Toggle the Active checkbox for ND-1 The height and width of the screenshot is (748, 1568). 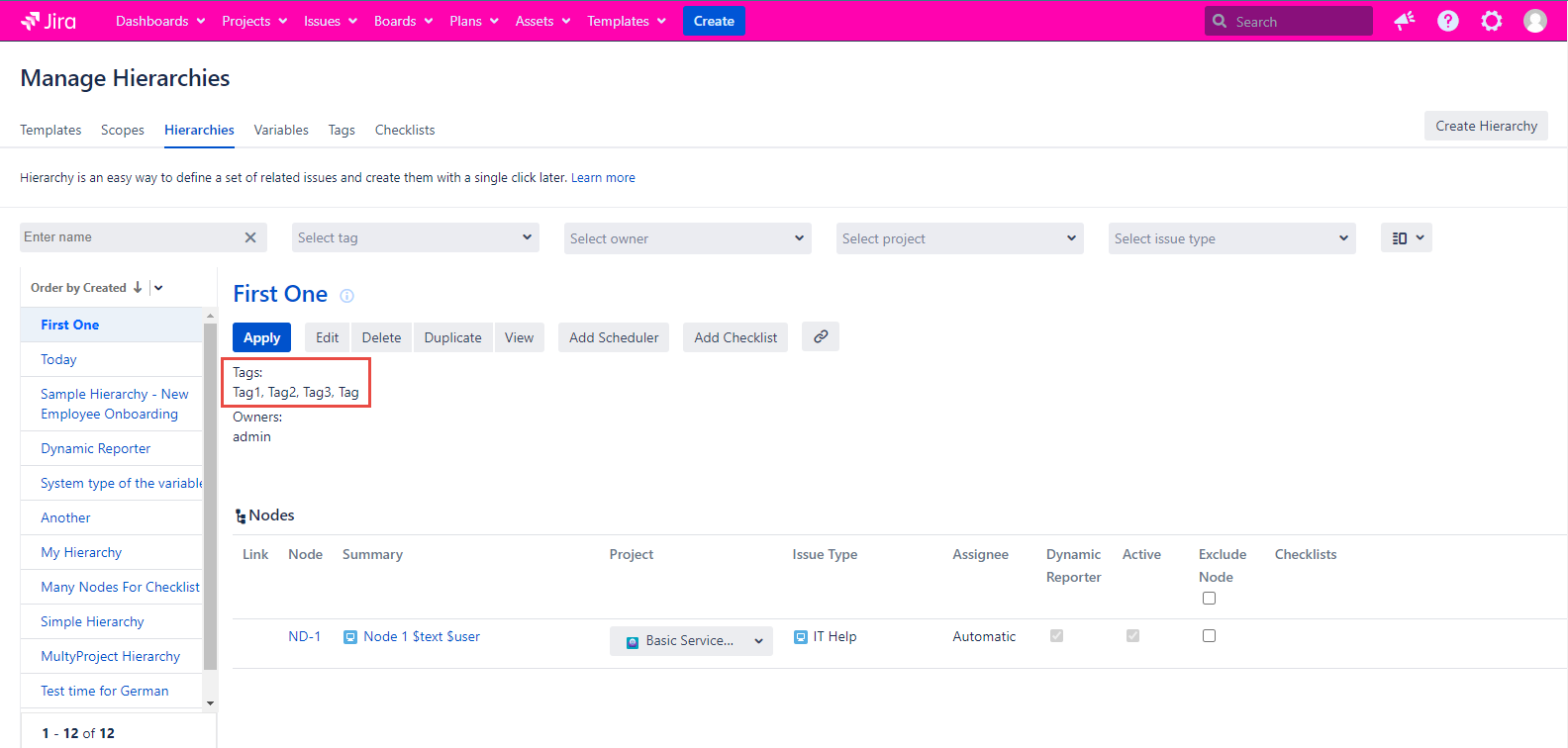point(1132,636)
